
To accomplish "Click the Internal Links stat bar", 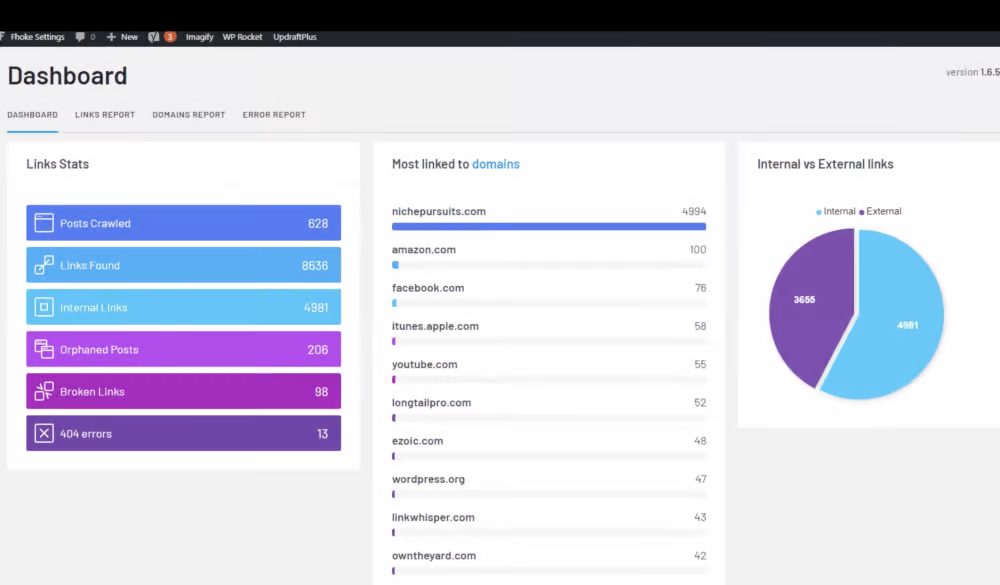I will (x=184, y=307).
